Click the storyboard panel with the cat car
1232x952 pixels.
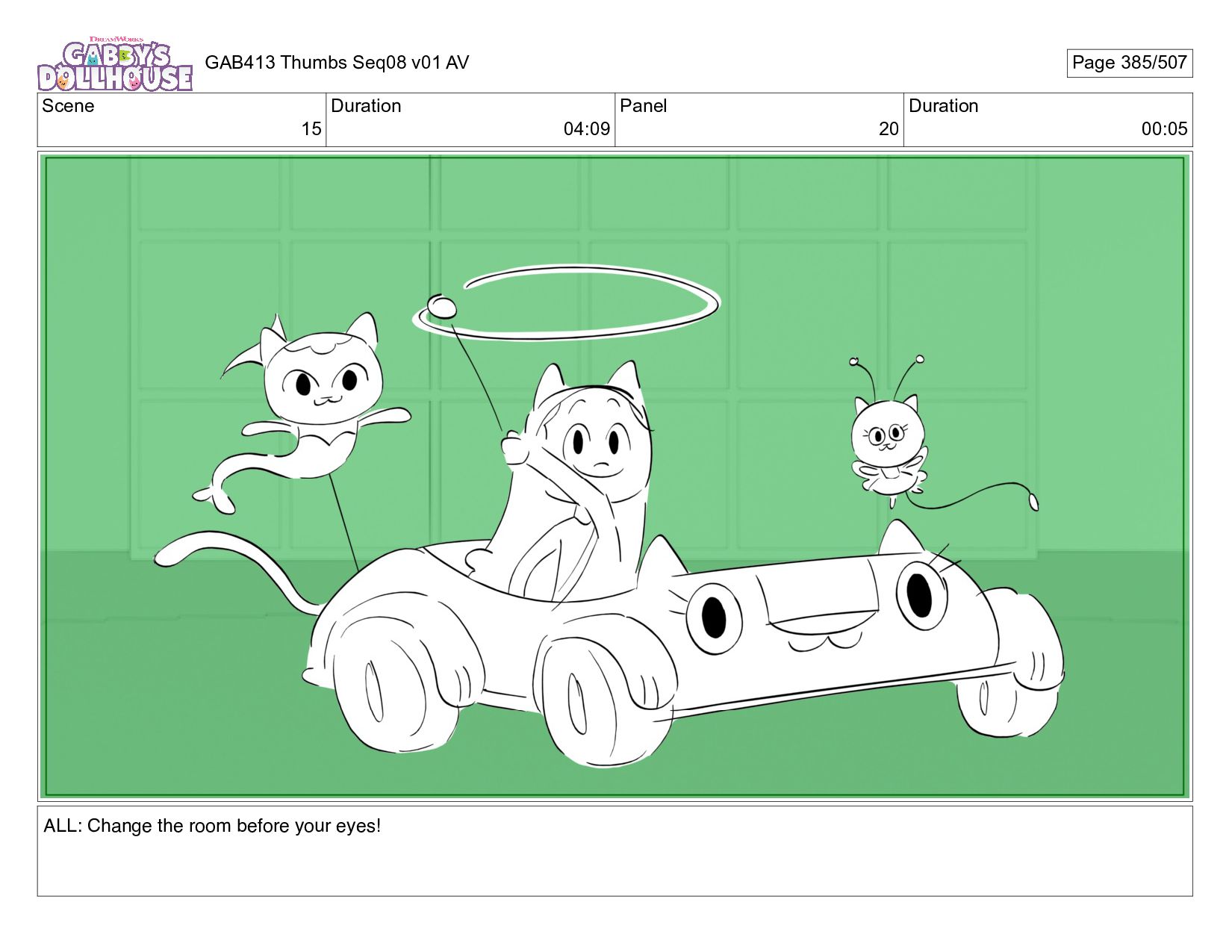pos(615,476)
